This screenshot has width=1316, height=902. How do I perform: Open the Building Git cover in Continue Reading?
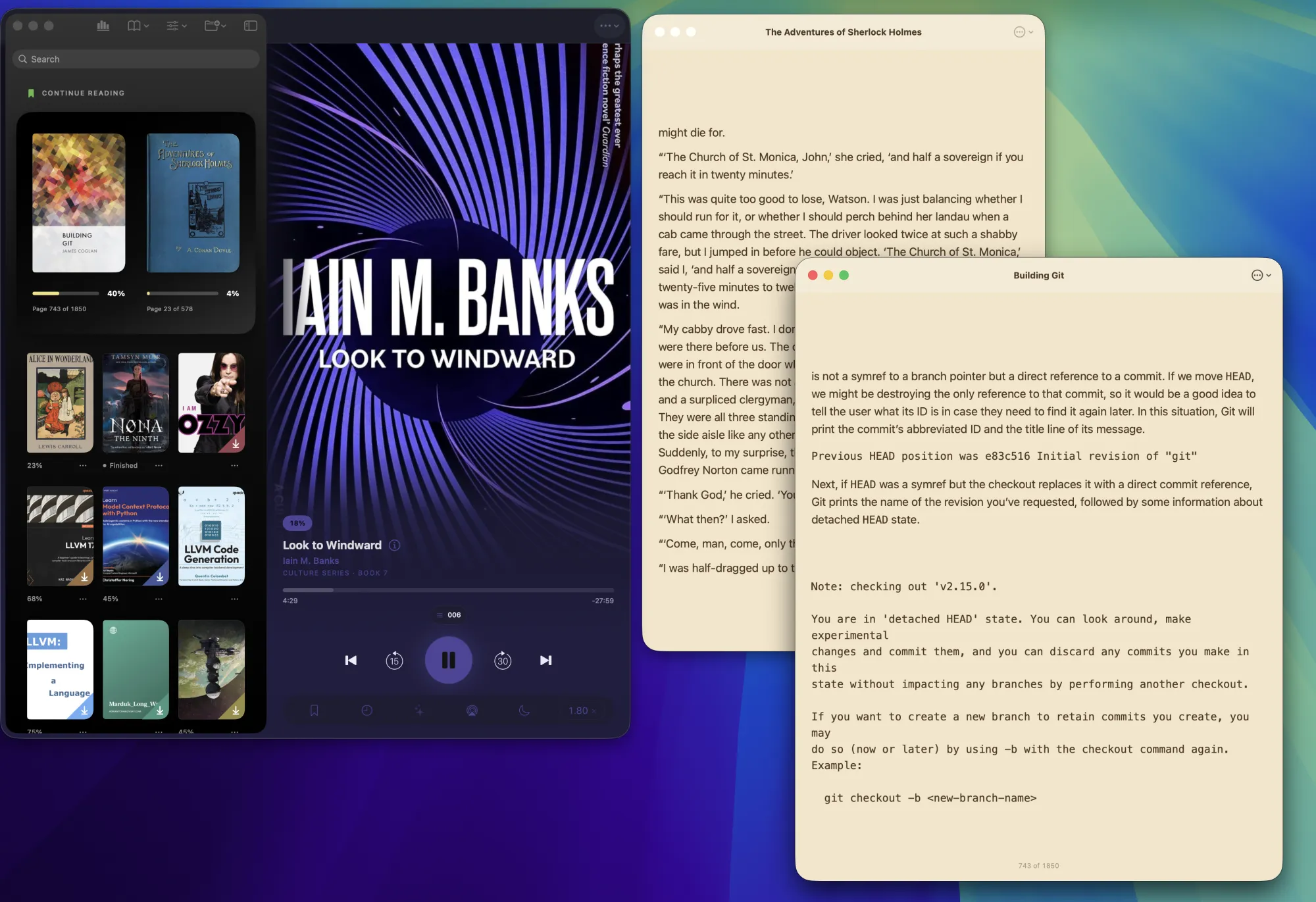point(79,203)
